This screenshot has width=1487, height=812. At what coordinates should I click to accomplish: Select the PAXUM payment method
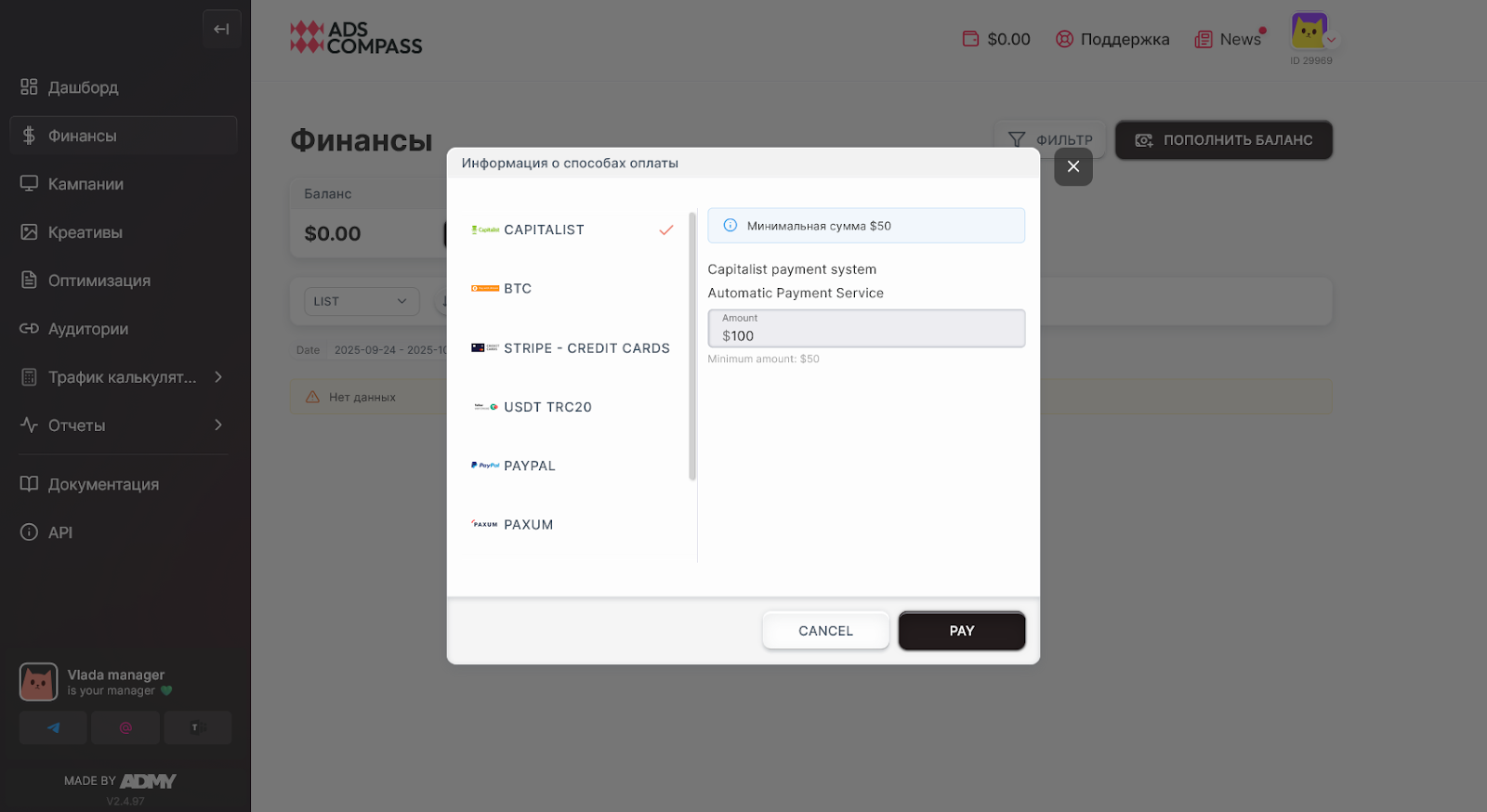tap(572, 524)
